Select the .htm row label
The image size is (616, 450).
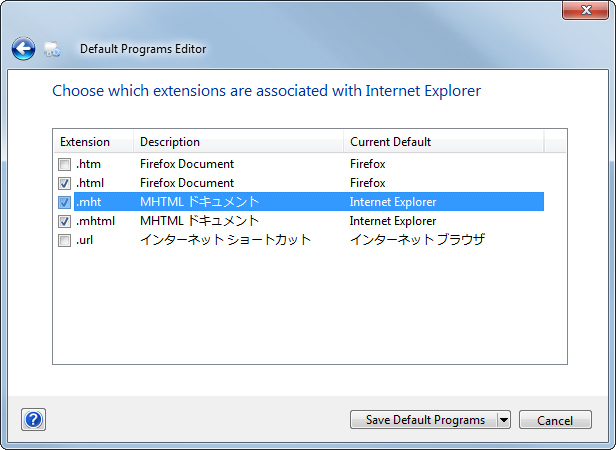coord(88,164)
